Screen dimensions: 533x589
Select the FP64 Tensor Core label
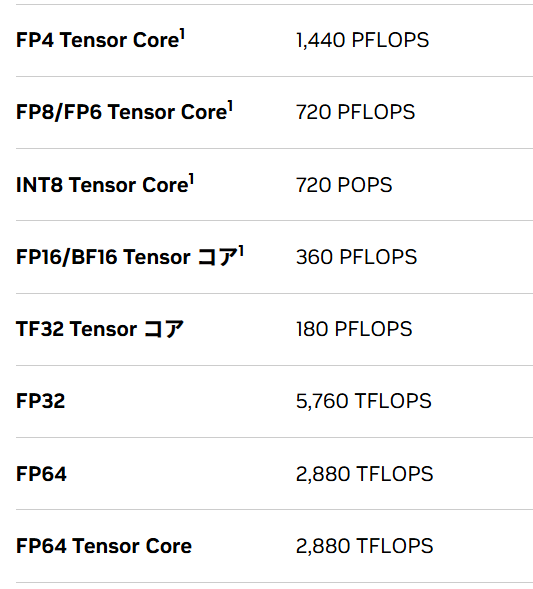104,545
